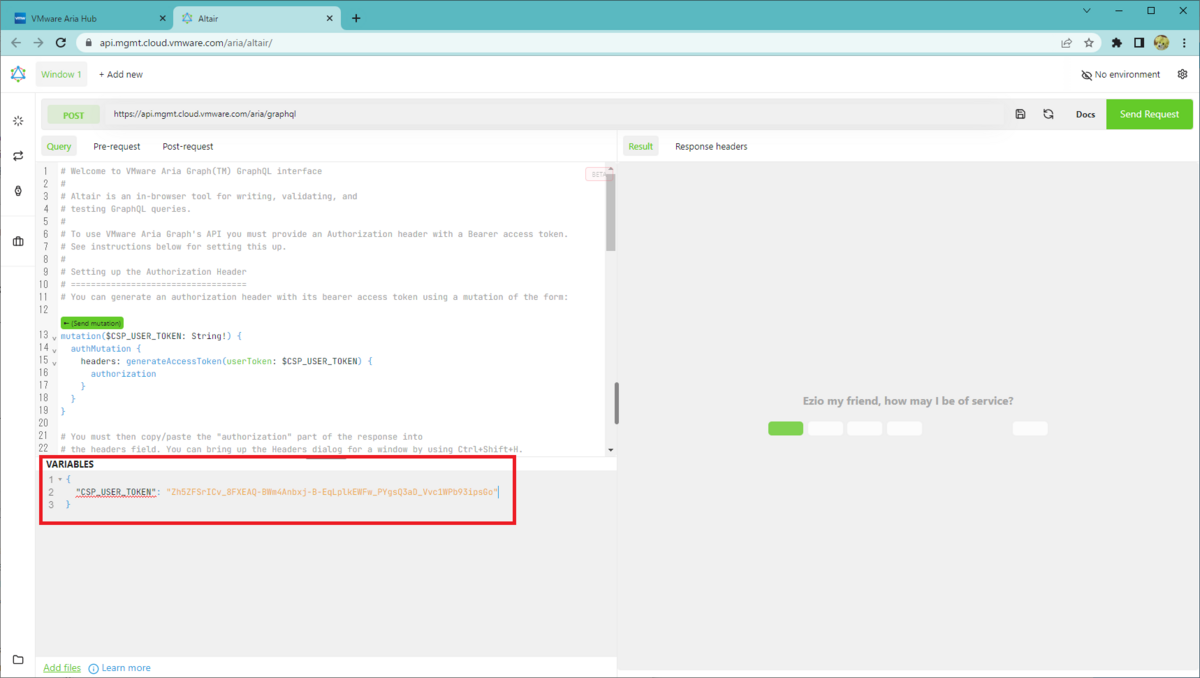Click the loading spinner icon in the left sidebar
The height and width of the screenshot is (678, 1200).
pyautogui.click(x=18, y=121)
